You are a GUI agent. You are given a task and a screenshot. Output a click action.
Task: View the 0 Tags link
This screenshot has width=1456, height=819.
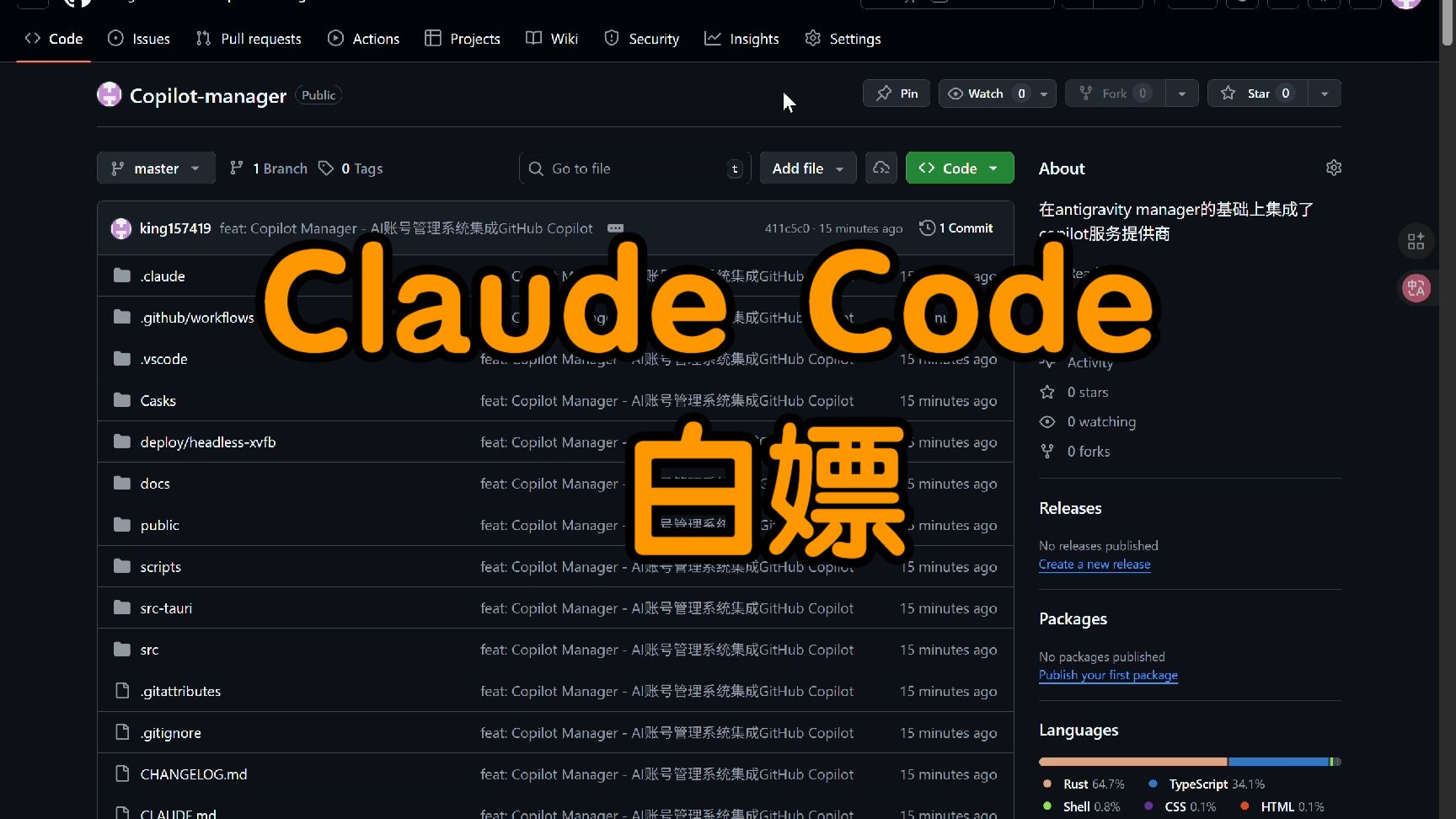(x=351, y=169)
